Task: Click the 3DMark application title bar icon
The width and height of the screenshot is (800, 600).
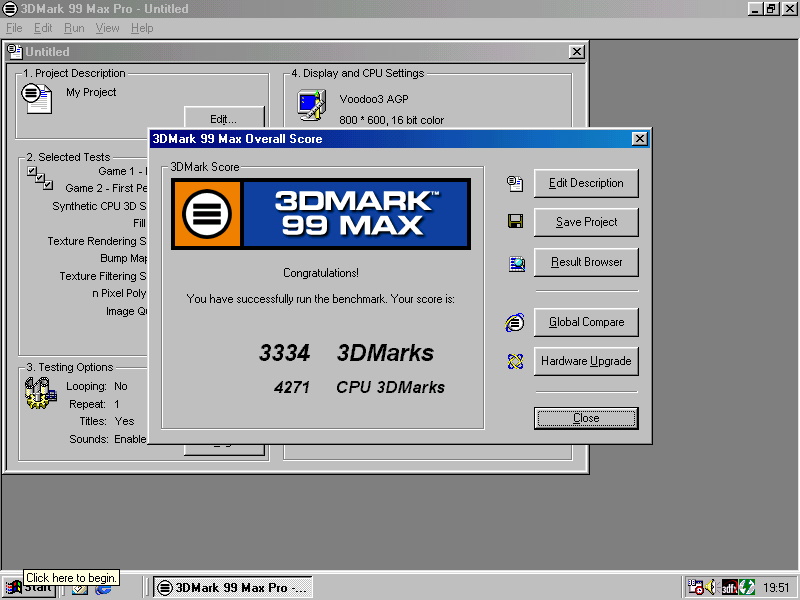Action: pyautogui.click(x=10, y=9)
